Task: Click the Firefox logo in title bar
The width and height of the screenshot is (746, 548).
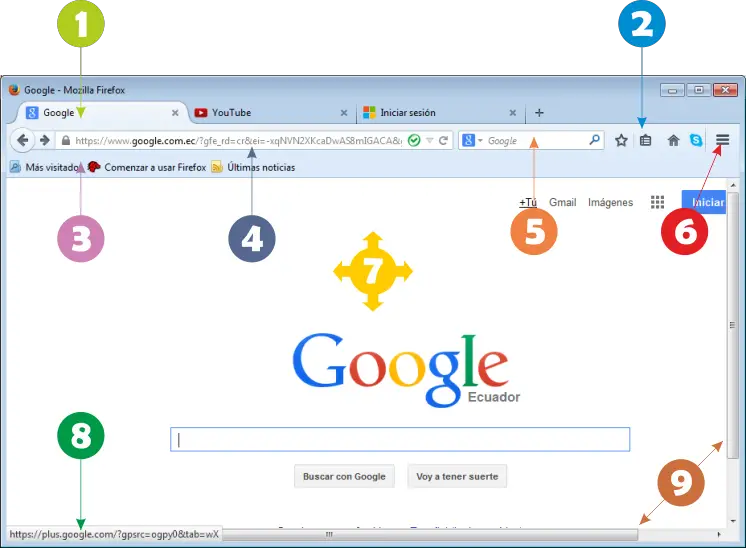Action: (x=14, y=89)
